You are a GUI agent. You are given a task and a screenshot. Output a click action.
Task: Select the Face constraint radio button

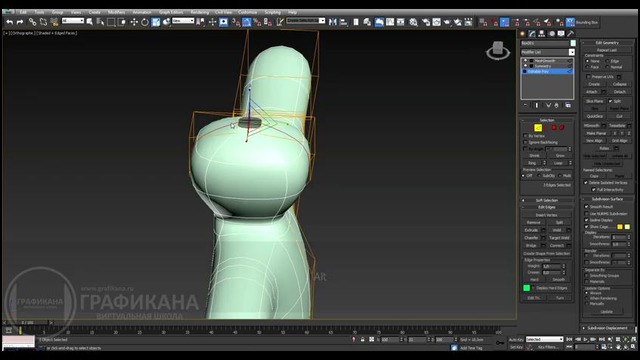point(587,67)
